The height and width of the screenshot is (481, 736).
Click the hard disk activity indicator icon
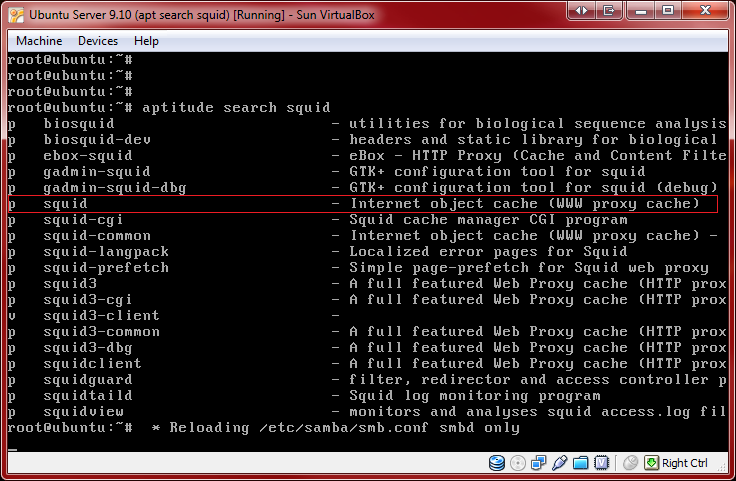(497, 463)
